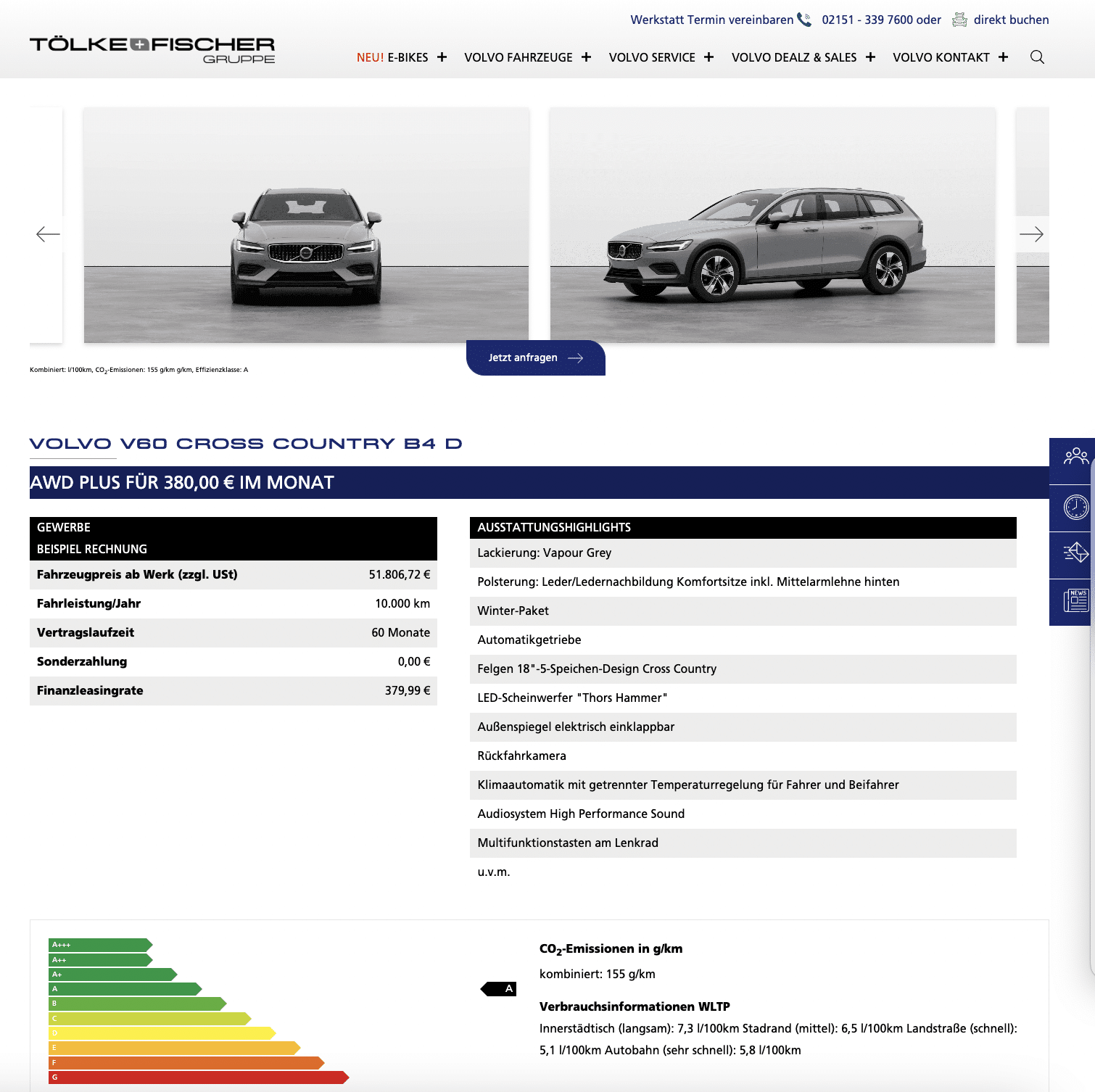The image size is (1095, 1092).
Task: Click the VOLVO V60 CROSS COUNTRY B4 D heading
Action: (246, 444)
